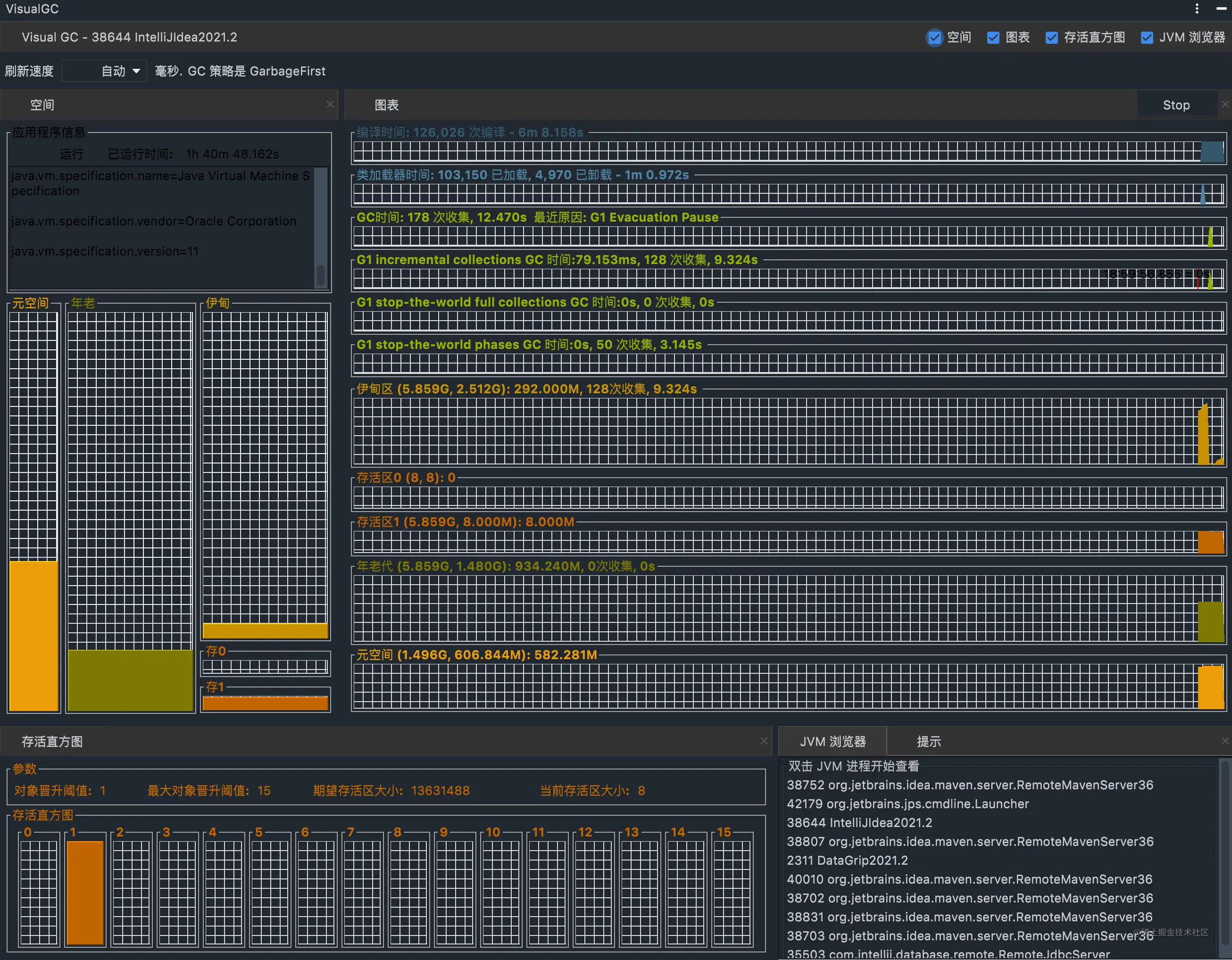Click the minimize dash icon of VisualGC panel
Viewport: 1232px width, 960px height.
coord(1221,8)
